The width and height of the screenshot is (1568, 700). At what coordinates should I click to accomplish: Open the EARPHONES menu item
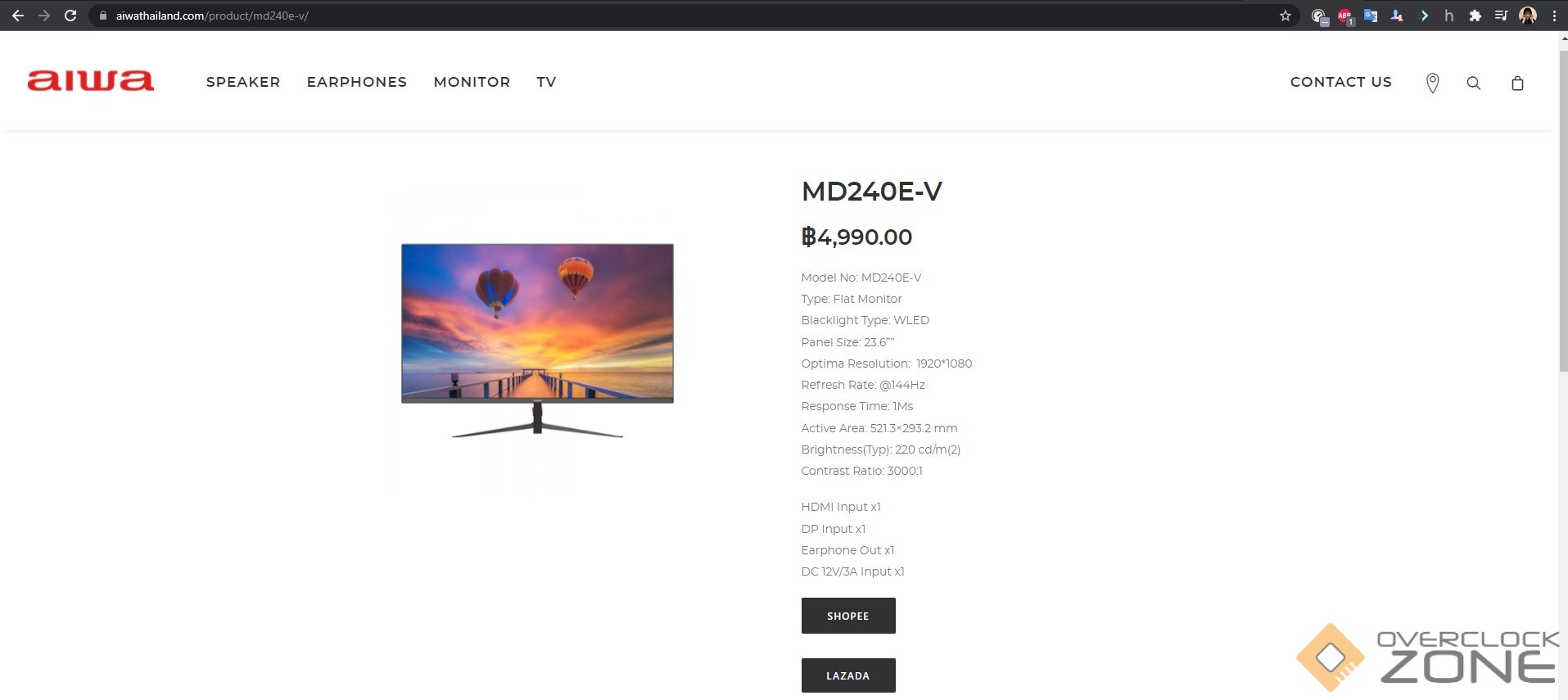pos(357,82)
